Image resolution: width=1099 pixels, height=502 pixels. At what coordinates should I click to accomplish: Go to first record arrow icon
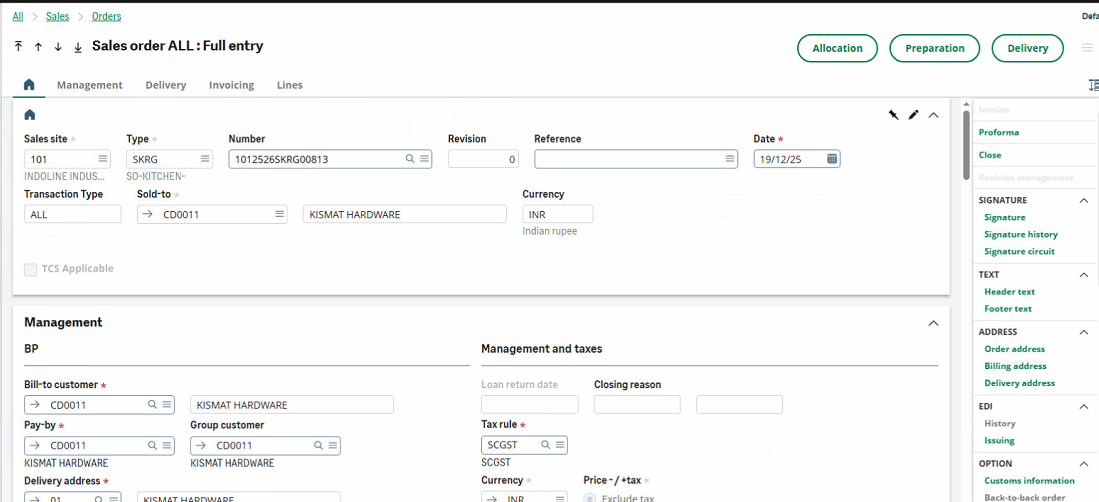(18, 46)
